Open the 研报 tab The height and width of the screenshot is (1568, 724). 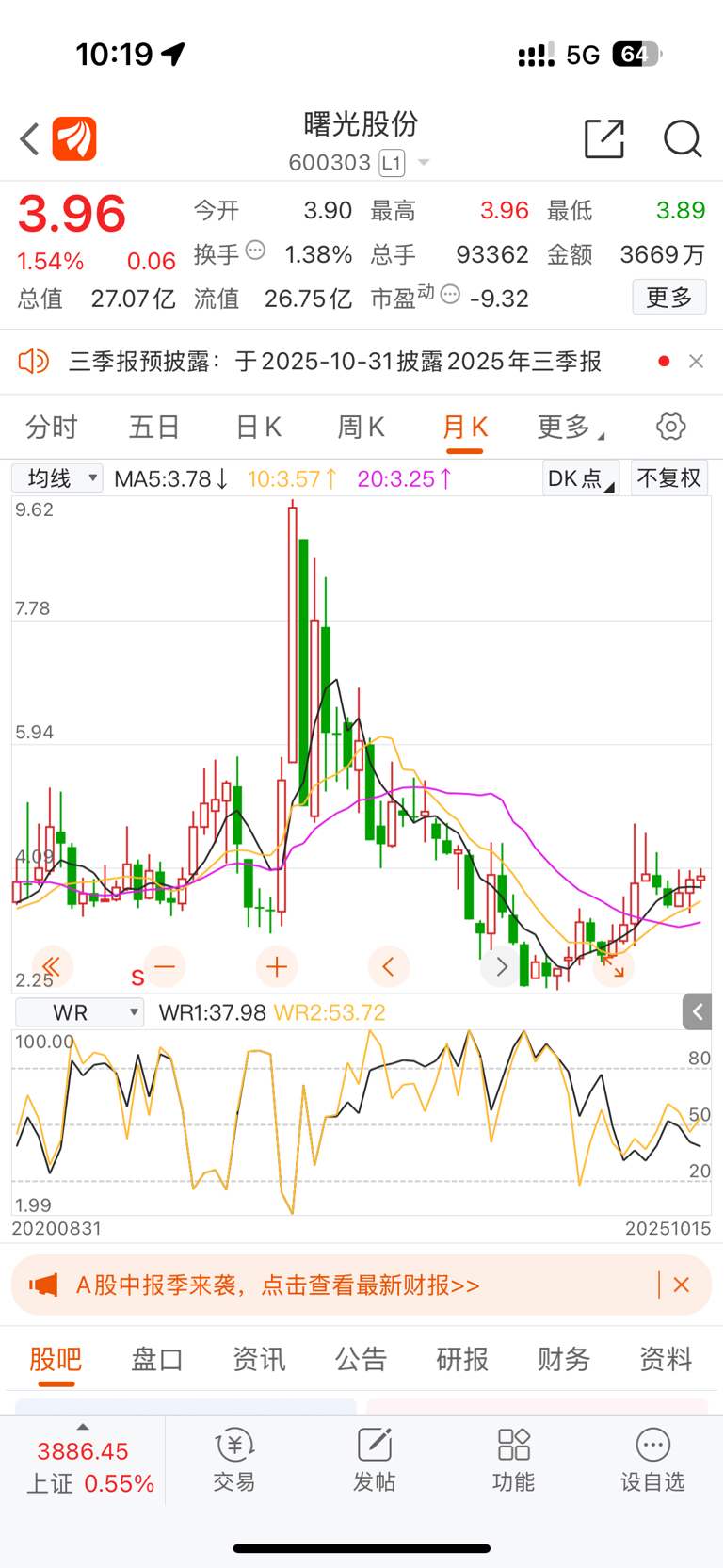click(x=462, y=1360)
